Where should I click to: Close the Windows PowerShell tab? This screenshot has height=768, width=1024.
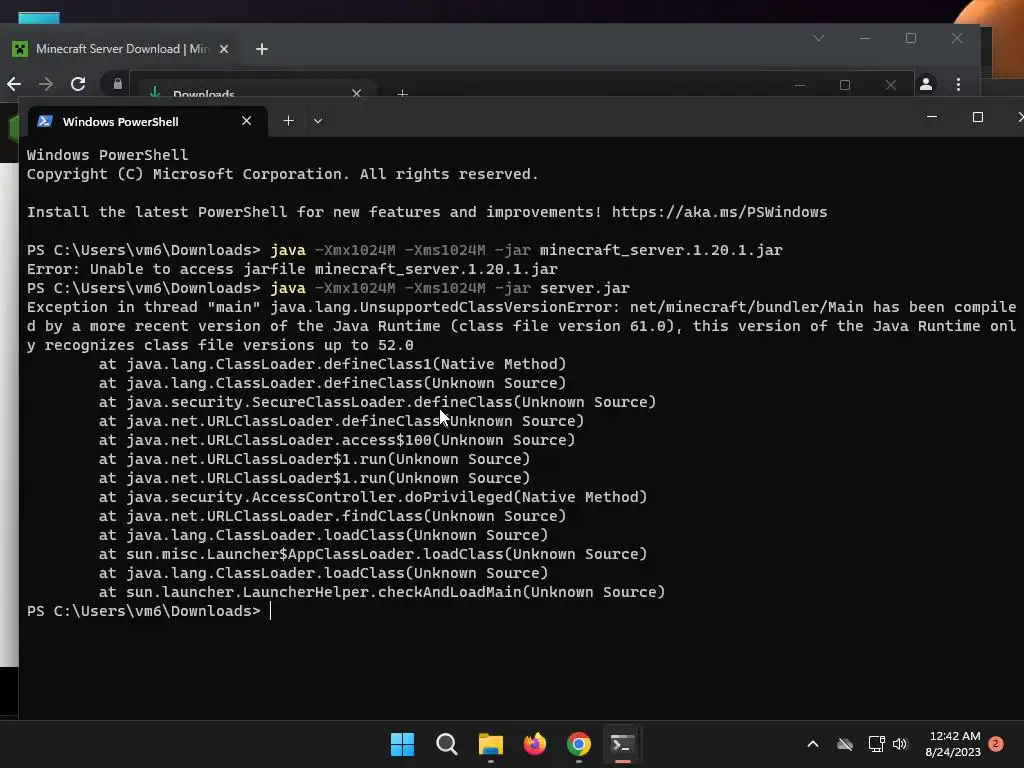pyautogui.click(x=246, y=121)
